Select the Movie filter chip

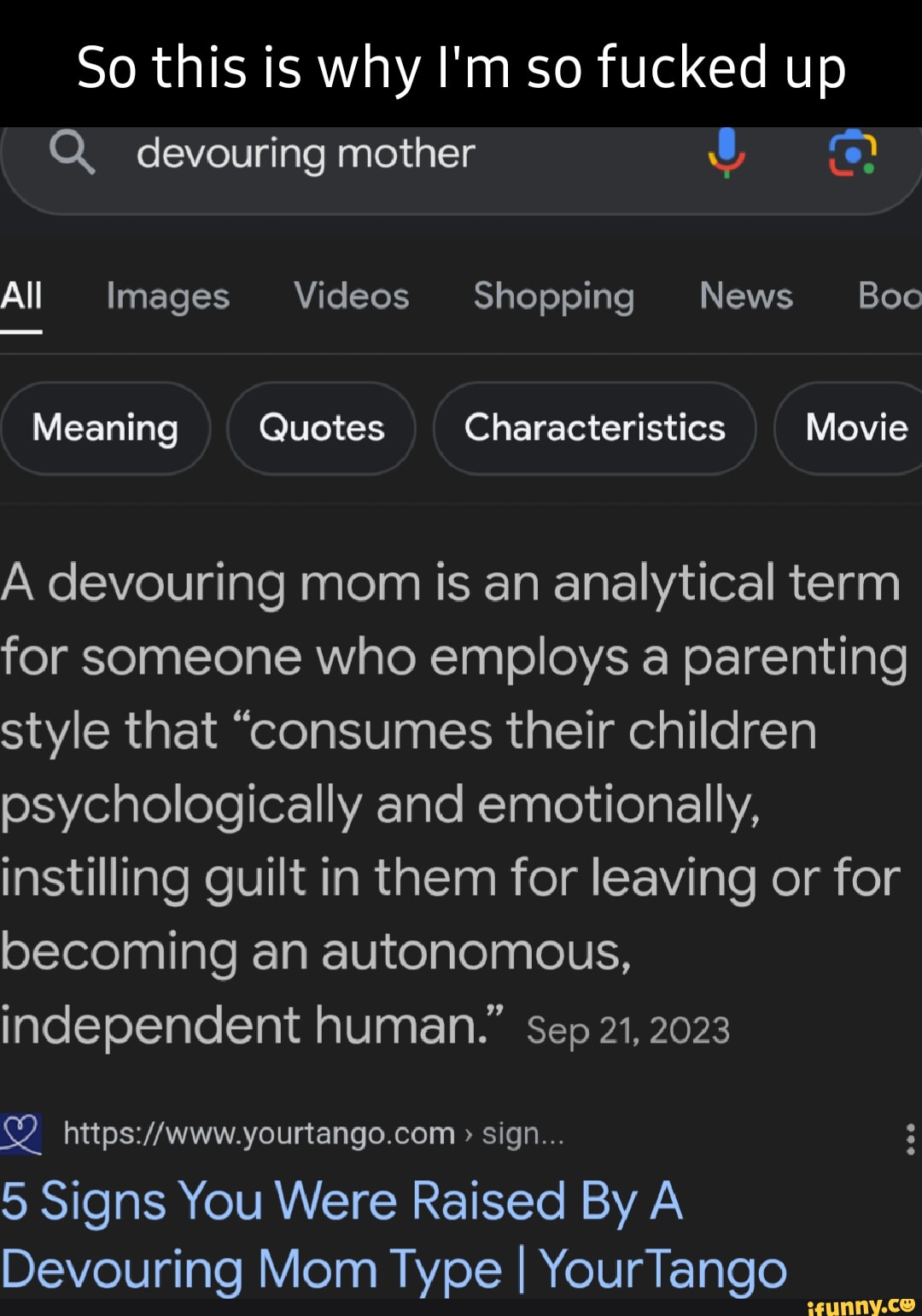855,428
